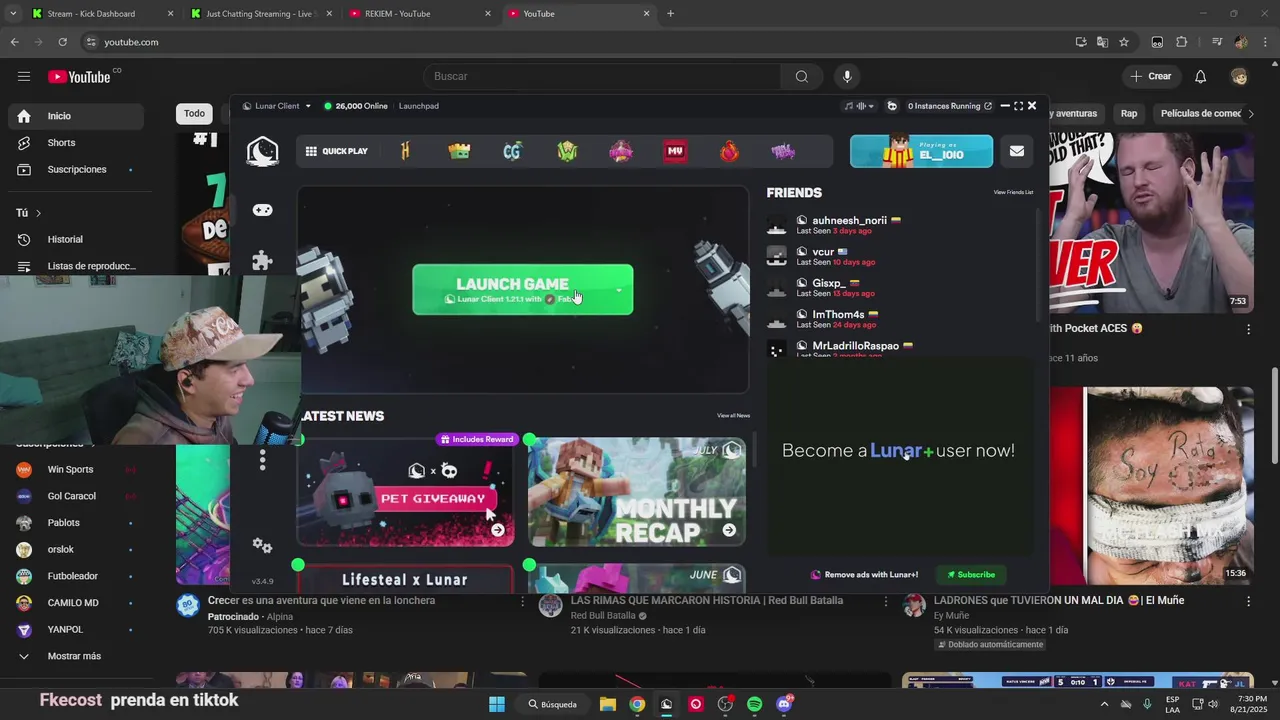Viewport: 1280px width, 720px height.
Task: Pop out the Lunar Client window
Action: point(988,106)
